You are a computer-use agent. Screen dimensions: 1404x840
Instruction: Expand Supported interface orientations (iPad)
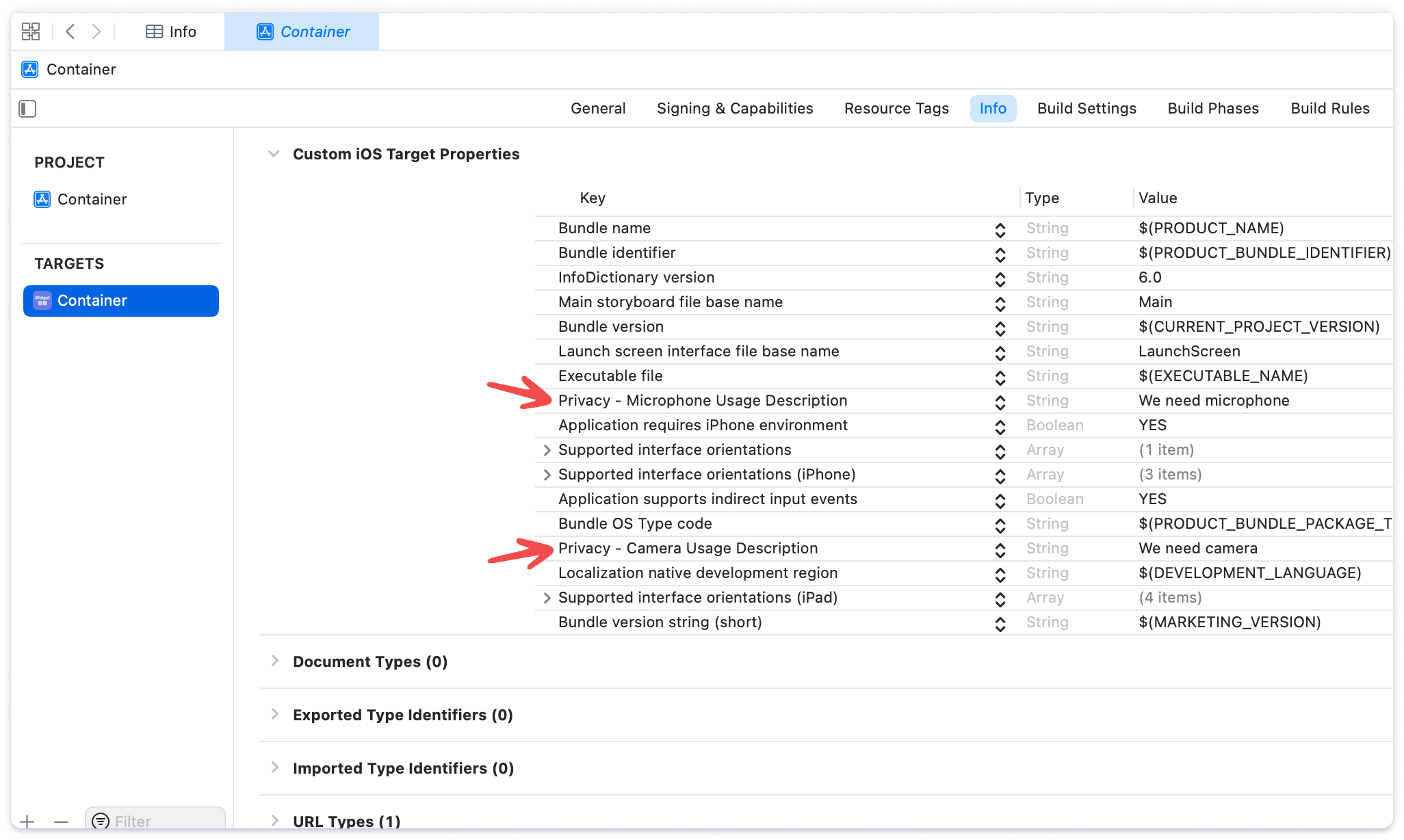(x=547, y=597)
